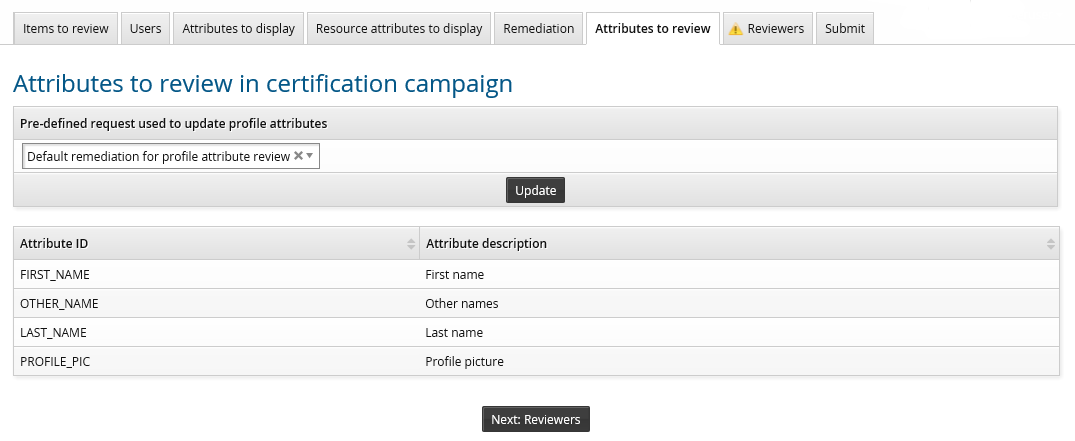This screenshot has height=441, width=1075.
Task: Open the Users tab
Action: coord(145,29)
